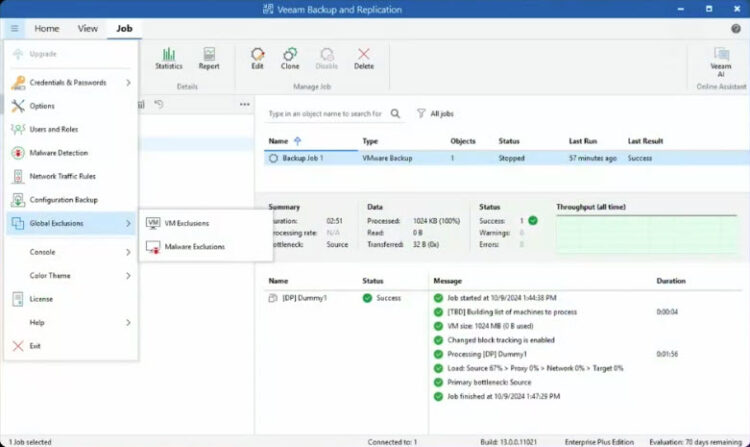This screenshot has height=447, width=750.
Task: Open the Statistics ribbon icon
Action: (169, 57)
